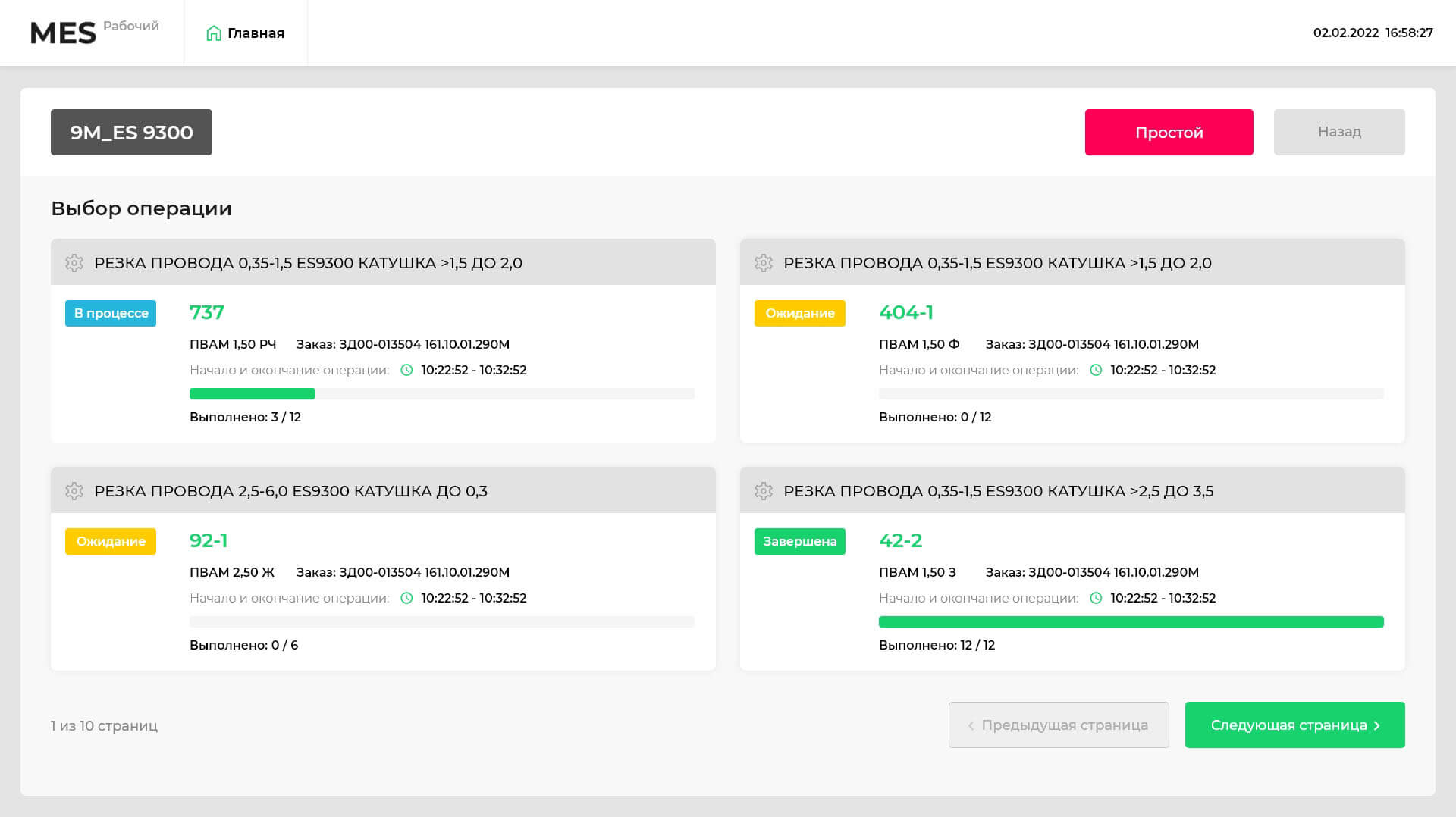Image resolution: width=1456 pixels, height=817 pixels.
Task: Click the ПВАМ 2,50 Ж text
Action: click(232, 572)
